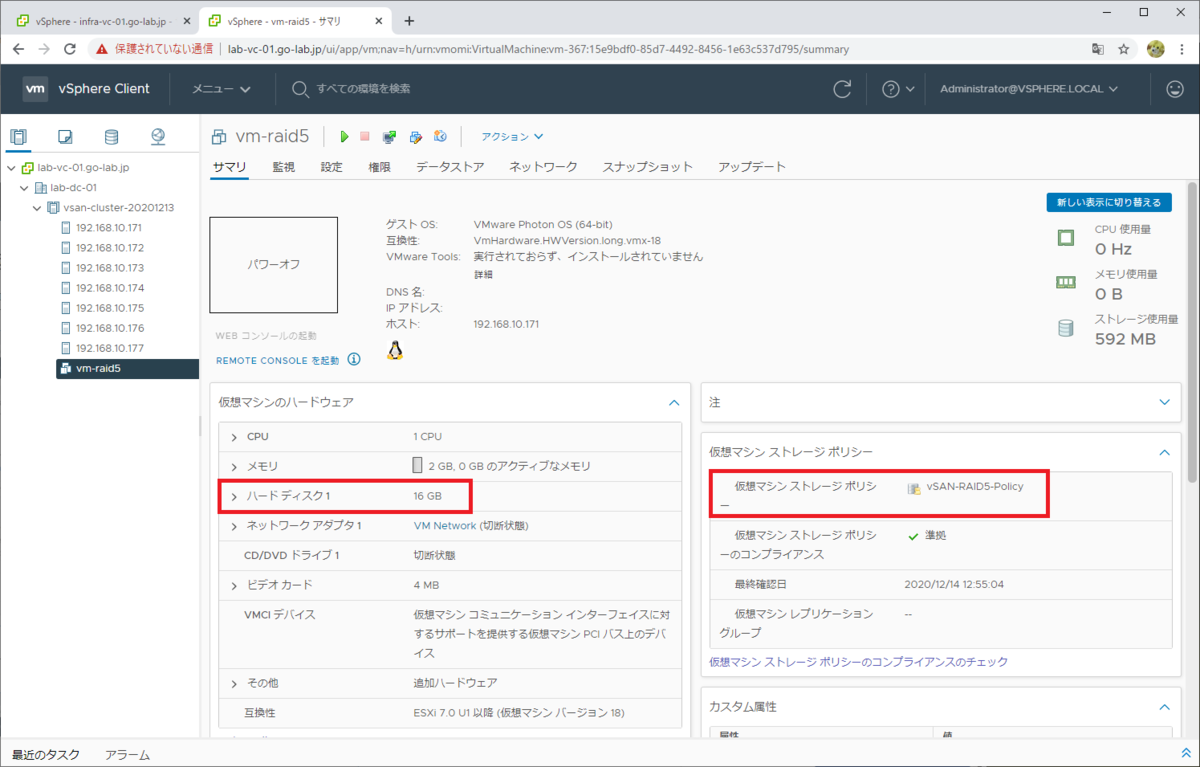
Task: Open the アクション dropdown
Action: pos(512,137)
